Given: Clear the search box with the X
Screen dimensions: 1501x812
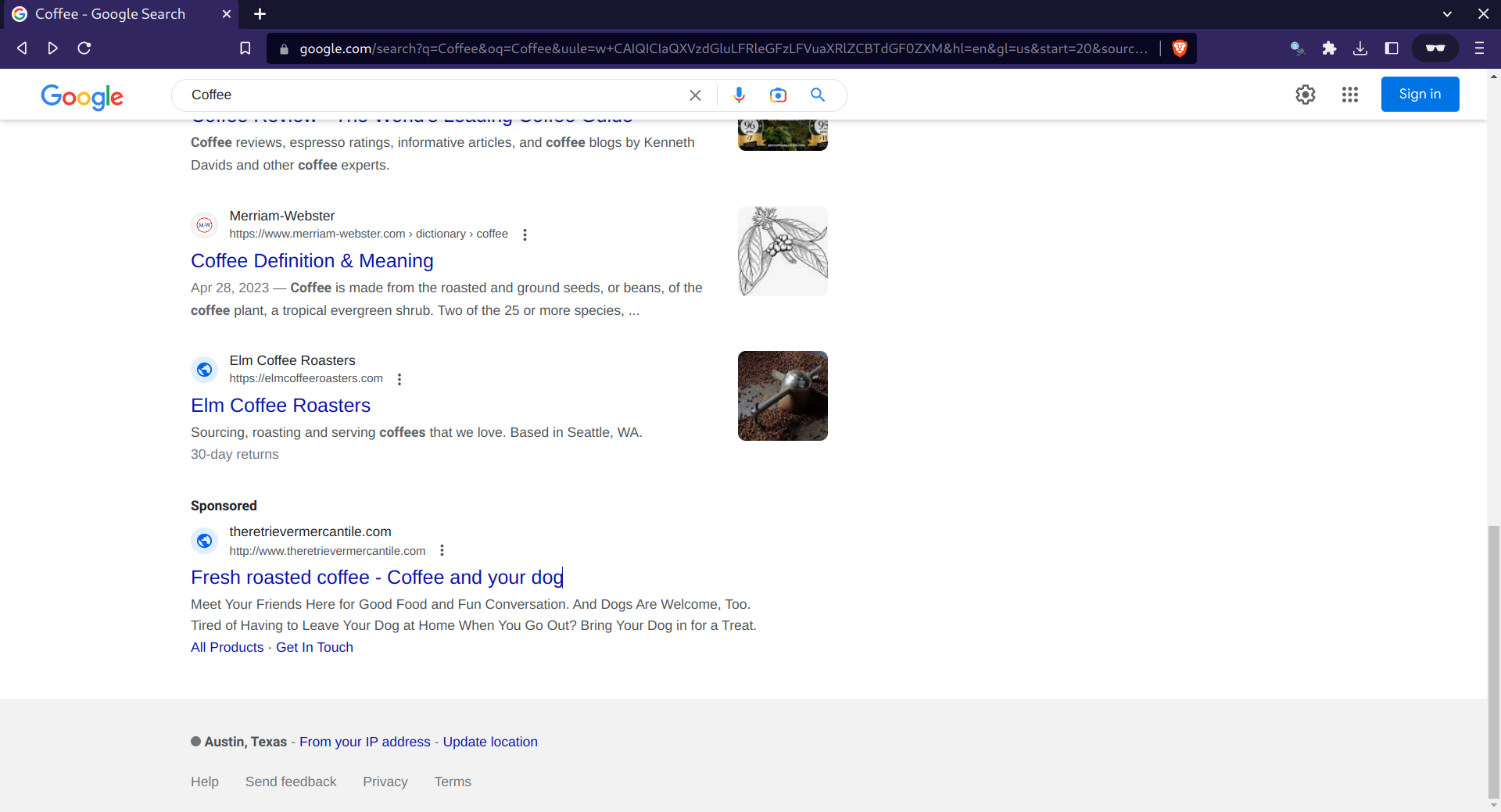Looking at the screenshot, I should (695, 95).
